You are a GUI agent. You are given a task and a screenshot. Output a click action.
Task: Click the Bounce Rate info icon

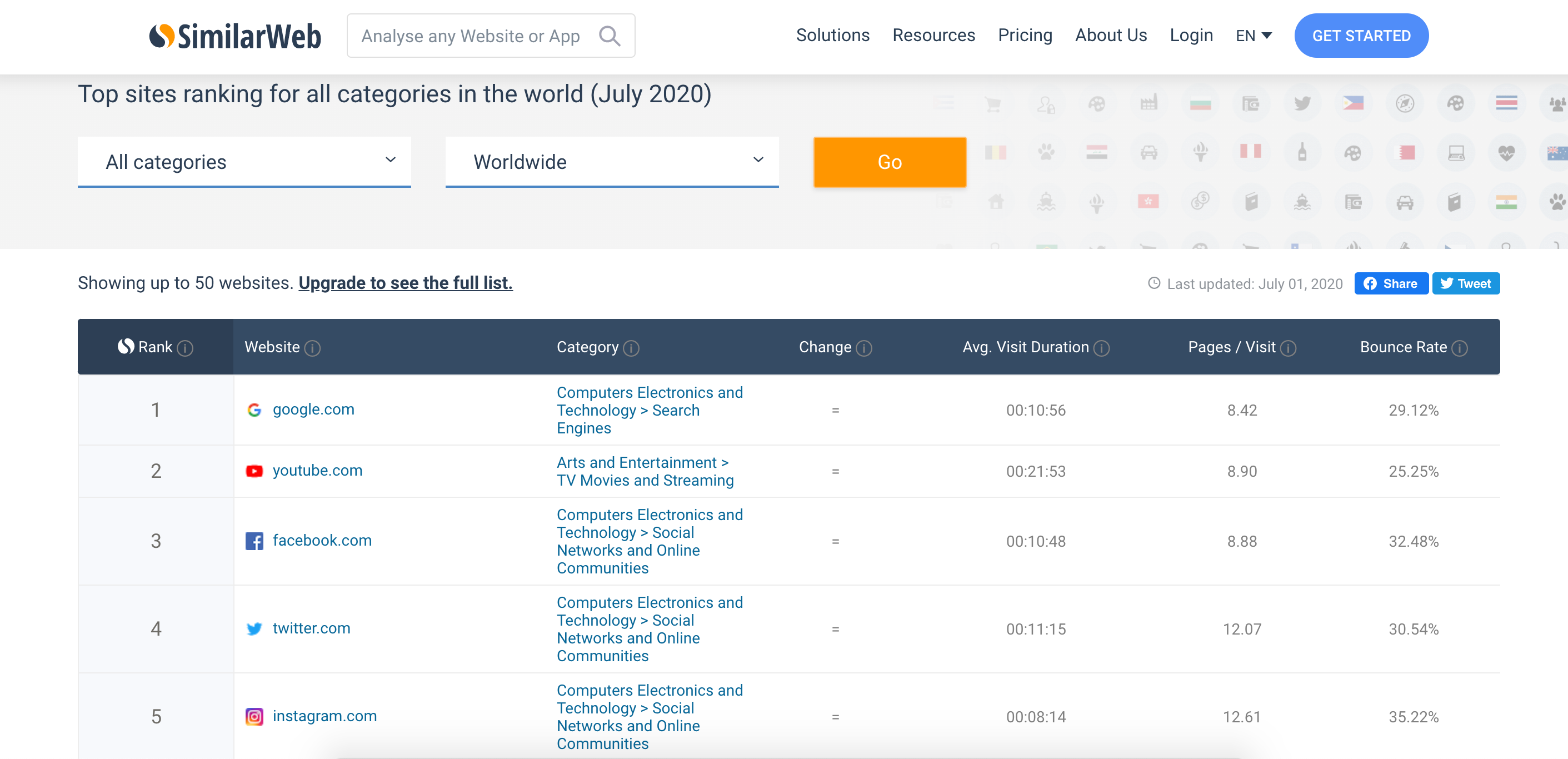pyautogui.click(x=1460, y=348)
